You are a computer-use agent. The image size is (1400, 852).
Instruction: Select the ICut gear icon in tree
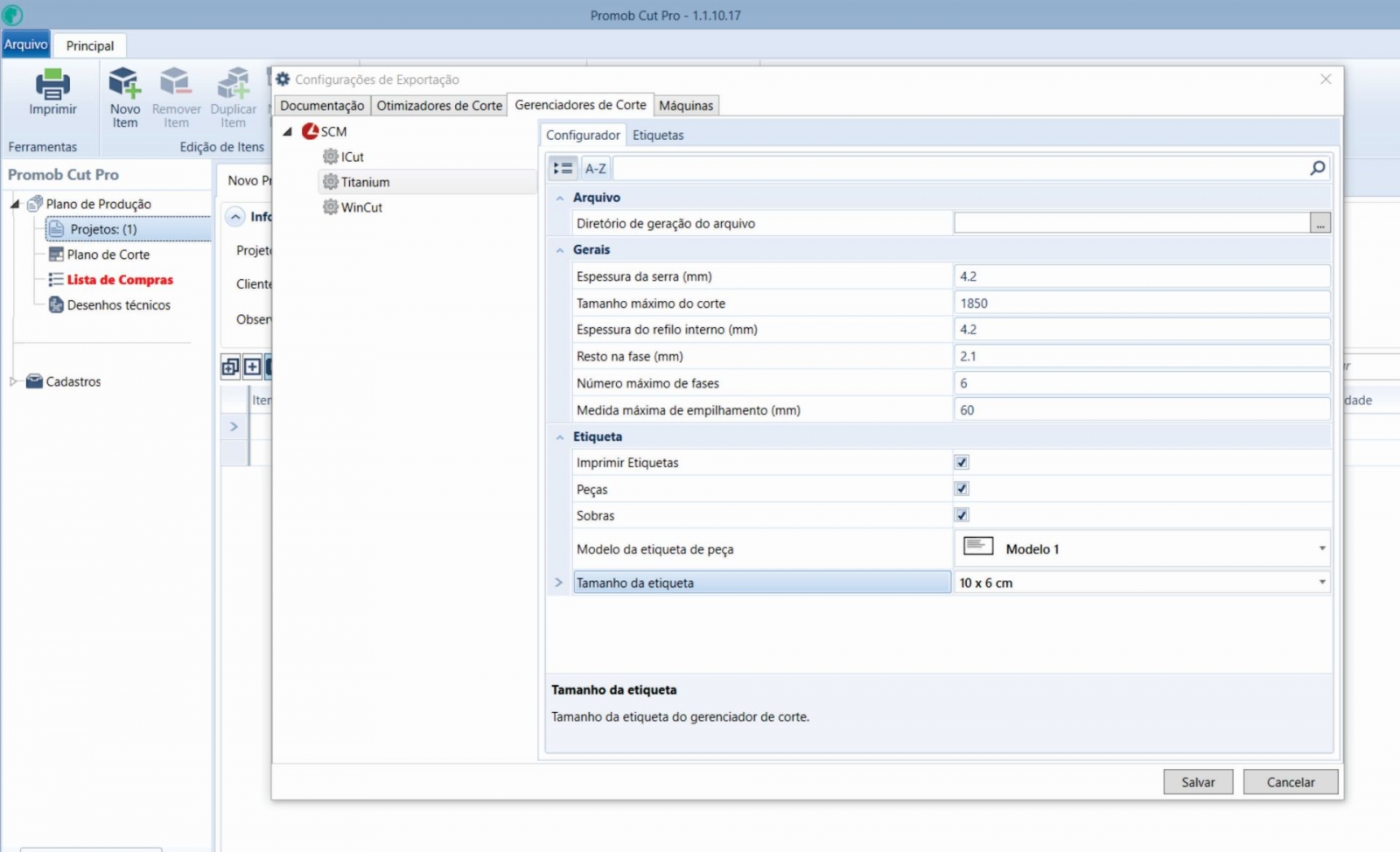click(330, 157)
